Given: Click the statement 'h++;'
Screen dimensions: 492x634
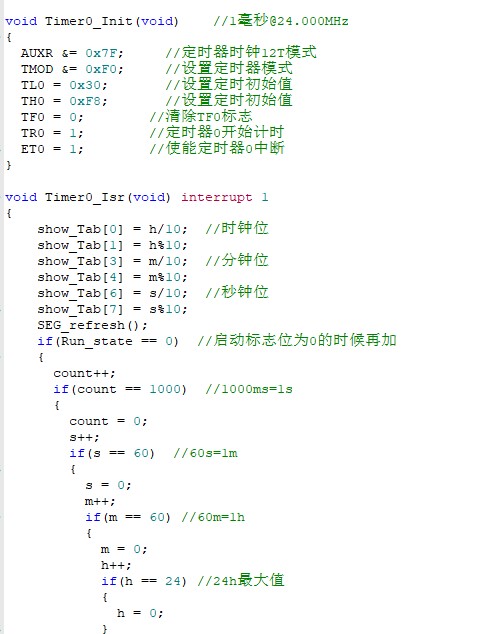Looking at the screenshot, I should coord(116,565).
